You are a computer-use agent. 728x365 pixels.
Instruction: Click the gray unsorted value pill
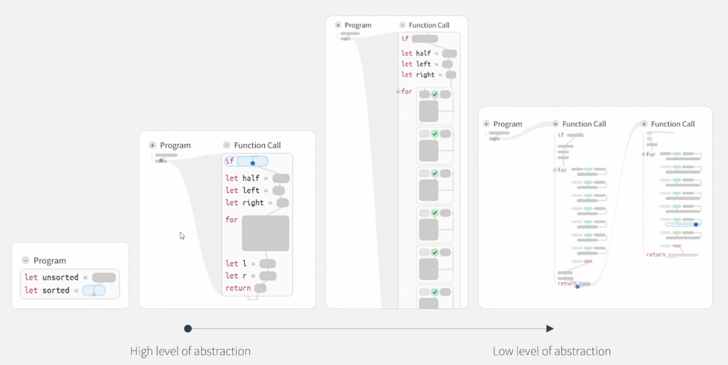tap(104, 278)
